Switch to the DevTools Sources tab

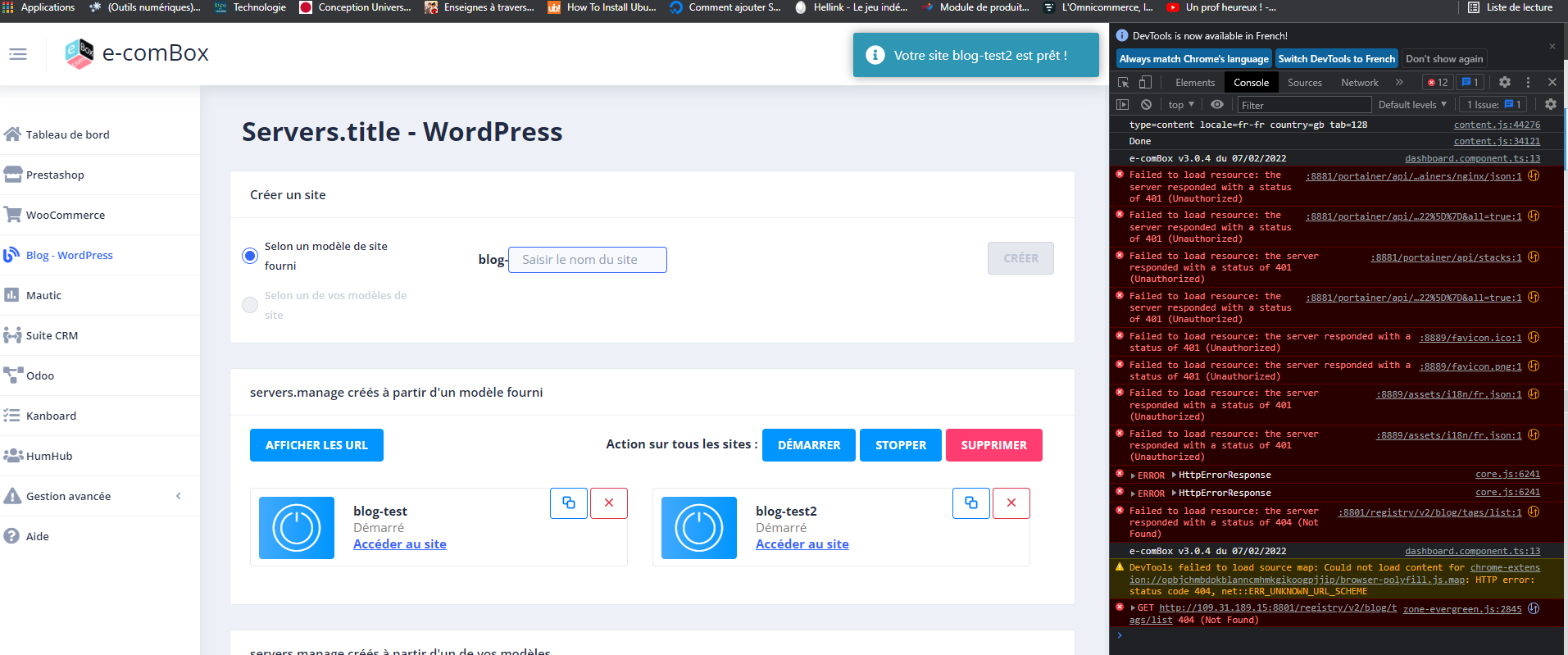[x=1304, y=82]
